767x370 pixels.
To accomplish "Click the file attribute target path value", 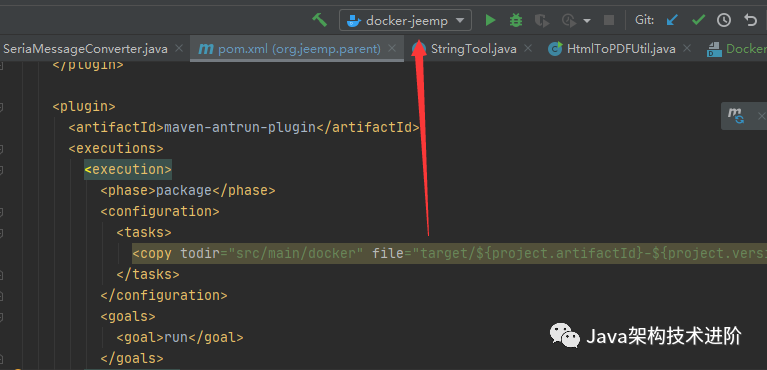I will point(590,254).
